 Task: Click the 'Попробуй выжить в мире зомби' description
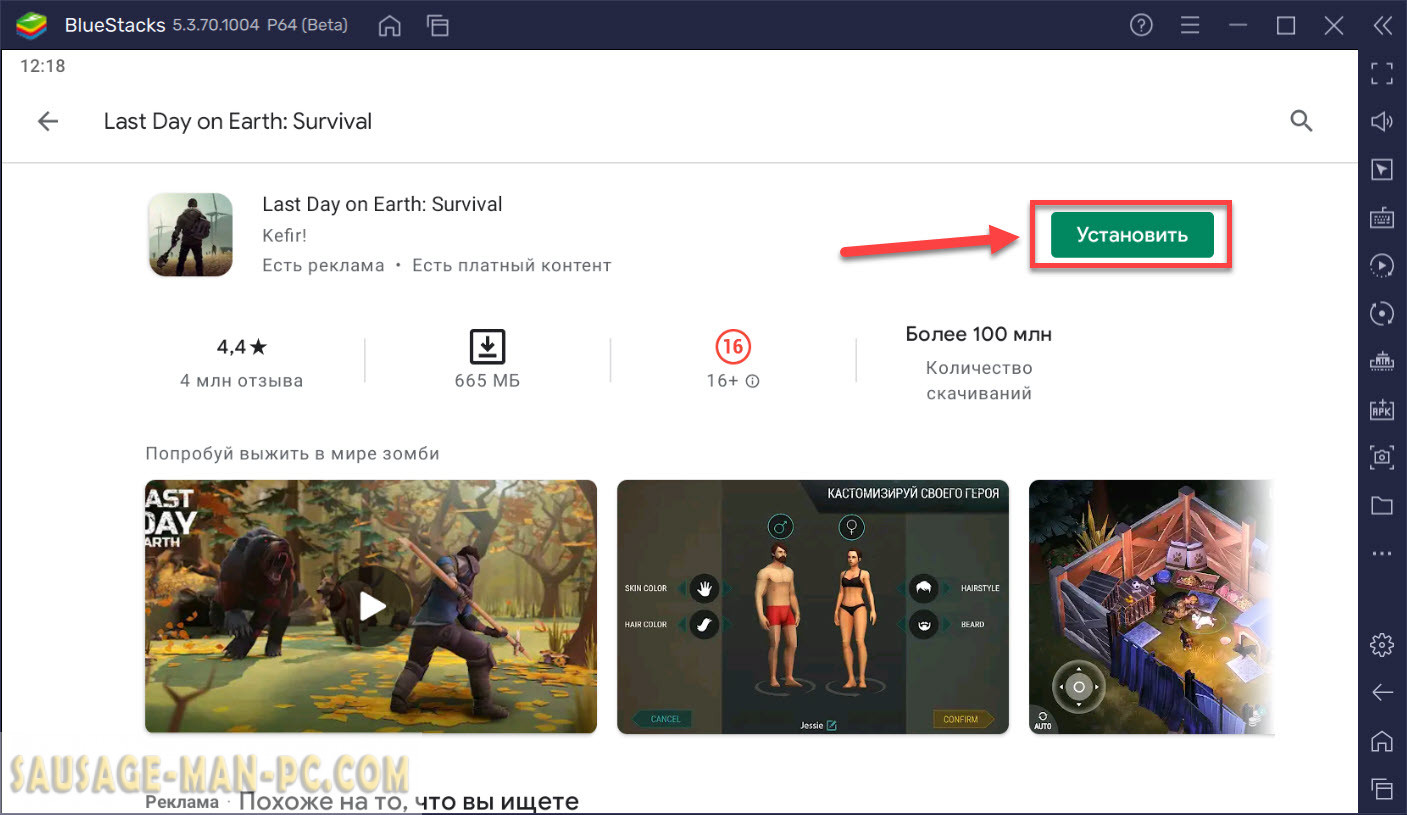point(292,453)
